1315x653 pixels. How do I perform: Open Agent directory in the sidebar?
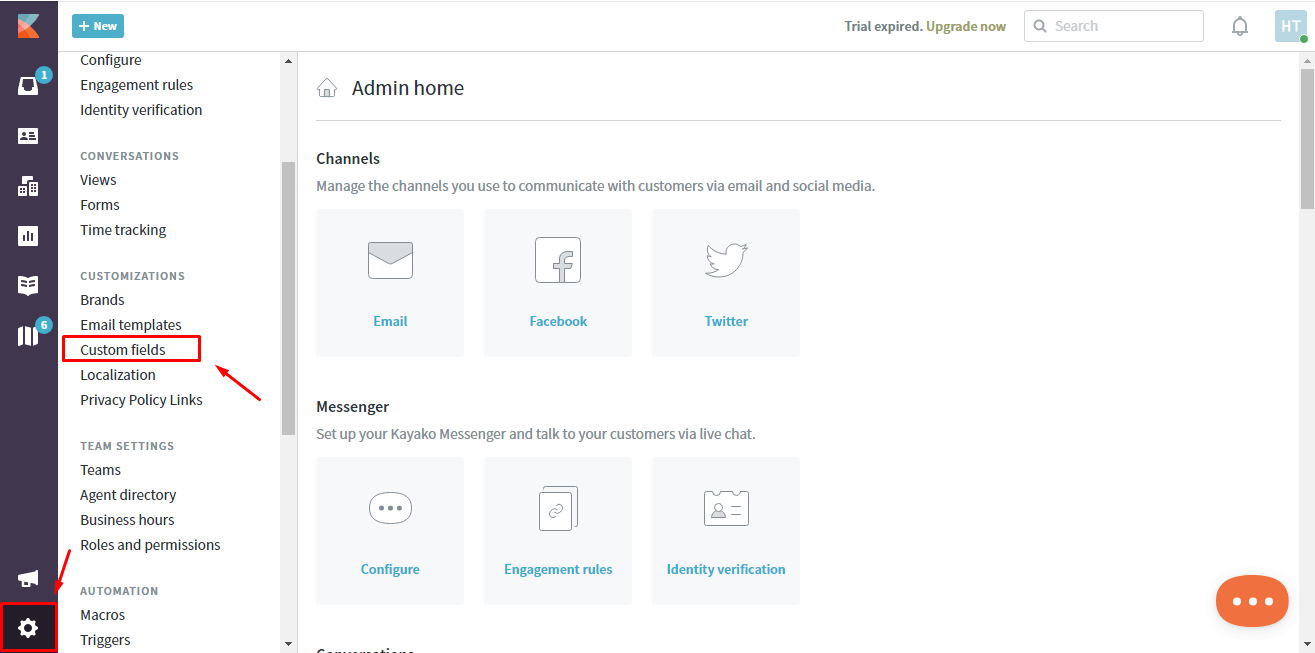pos(128,495)
